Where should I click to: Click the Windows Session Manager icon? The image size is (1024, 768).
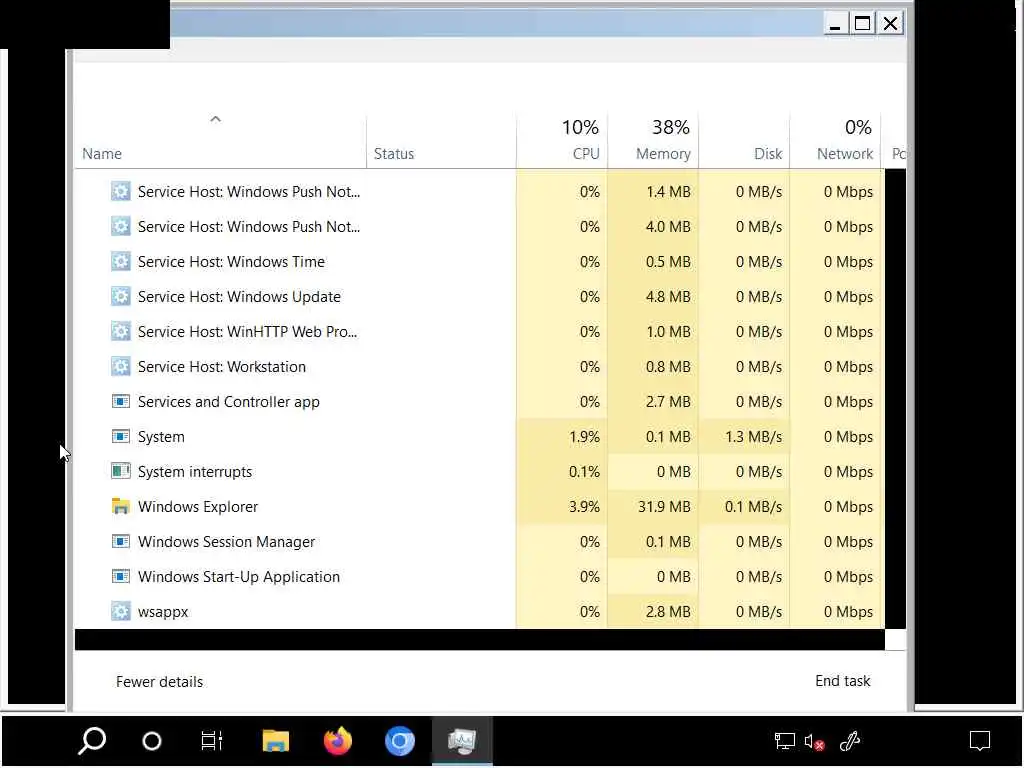(120, 541)
